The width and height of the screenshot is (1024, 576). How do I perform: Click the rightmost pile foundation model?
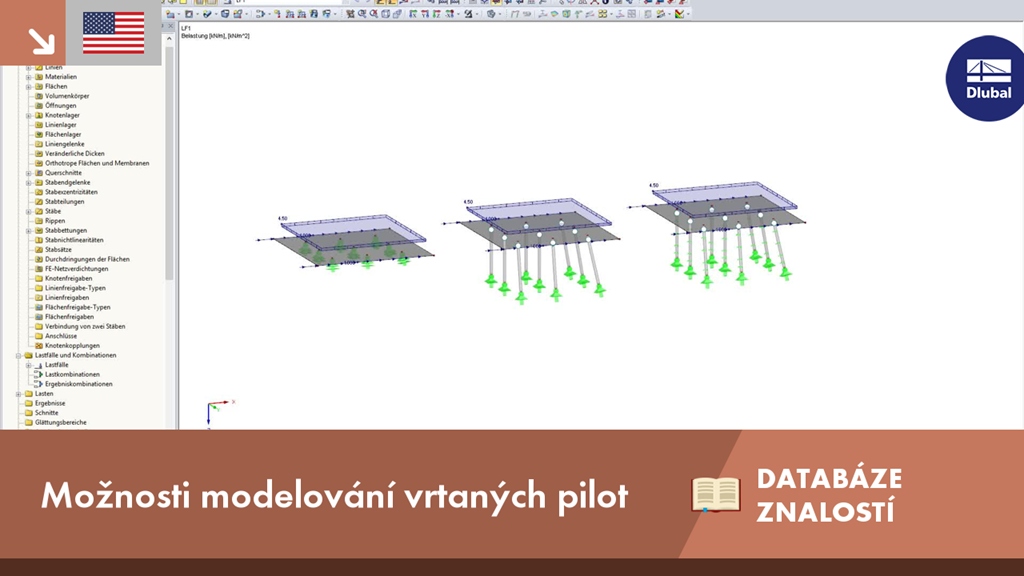pyautogui.click(x=718, y=233)
